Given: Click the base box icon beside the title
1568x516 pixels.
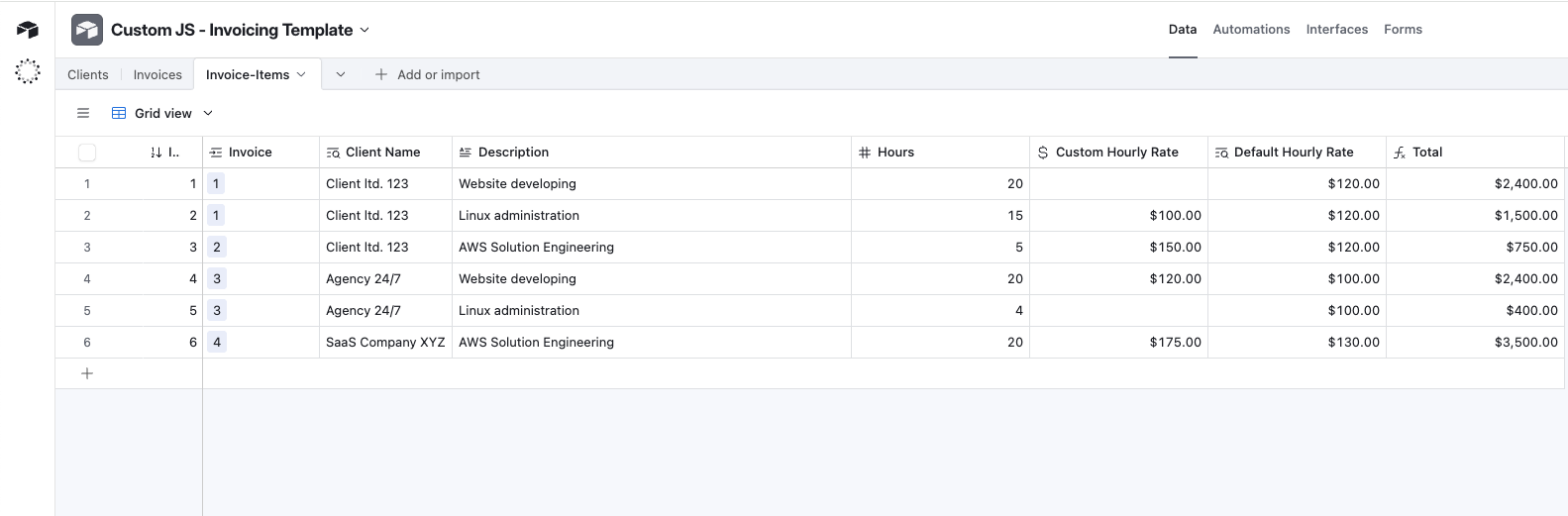Looking at the screenshot, I should (x=87, y=30).
